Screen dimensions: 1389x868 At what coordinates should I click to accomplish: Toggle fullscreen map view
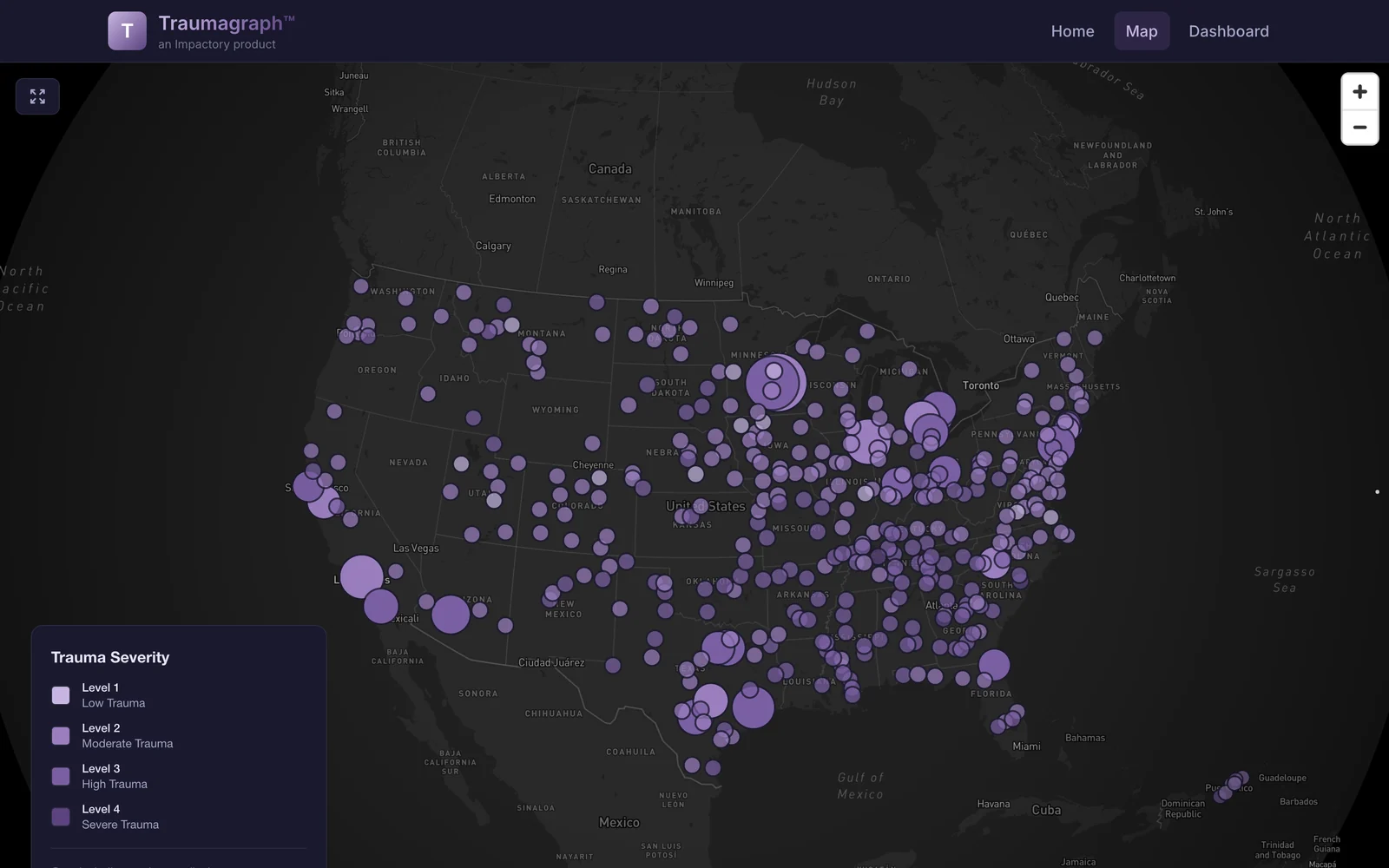point(37,96)
